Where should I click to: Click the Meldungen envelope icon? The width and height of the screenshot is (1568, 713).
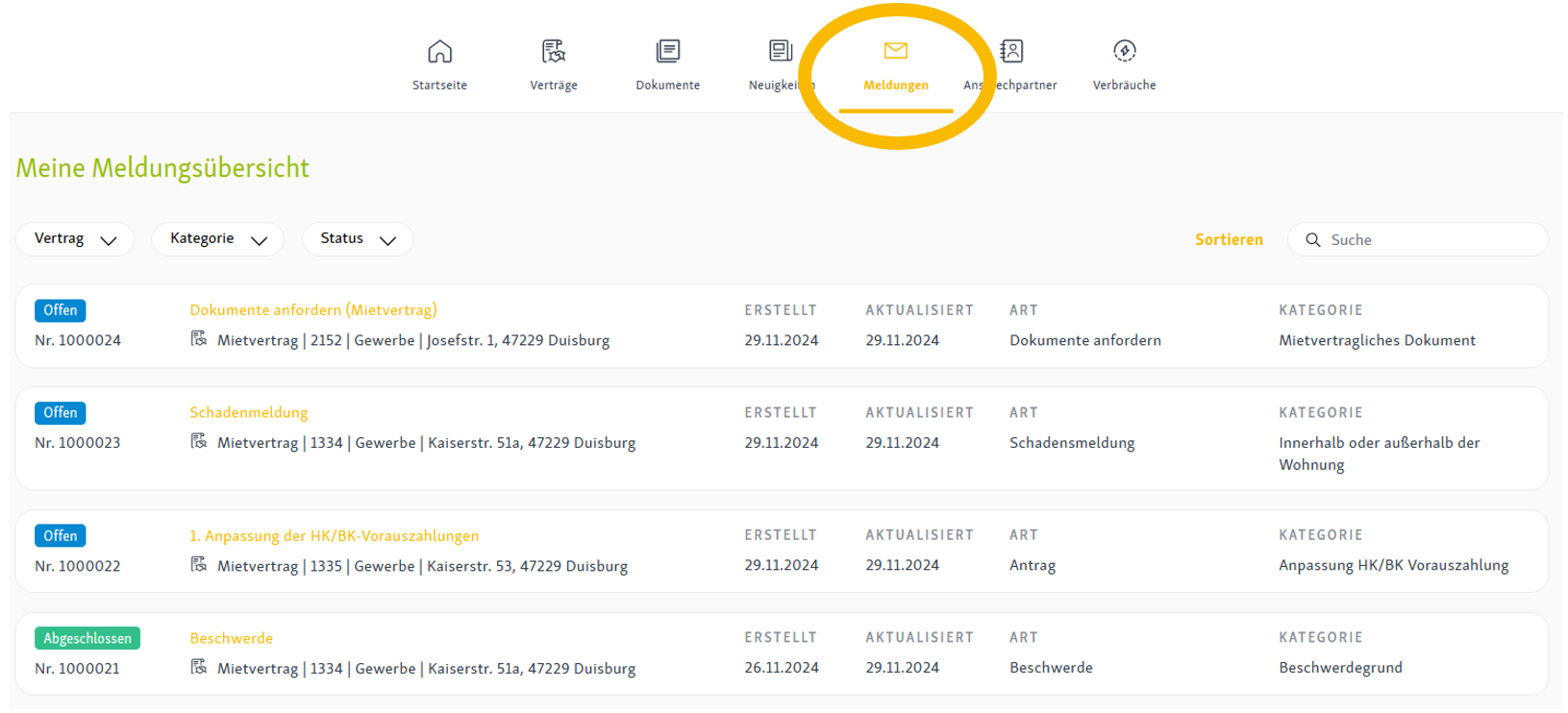click(896, 51)
